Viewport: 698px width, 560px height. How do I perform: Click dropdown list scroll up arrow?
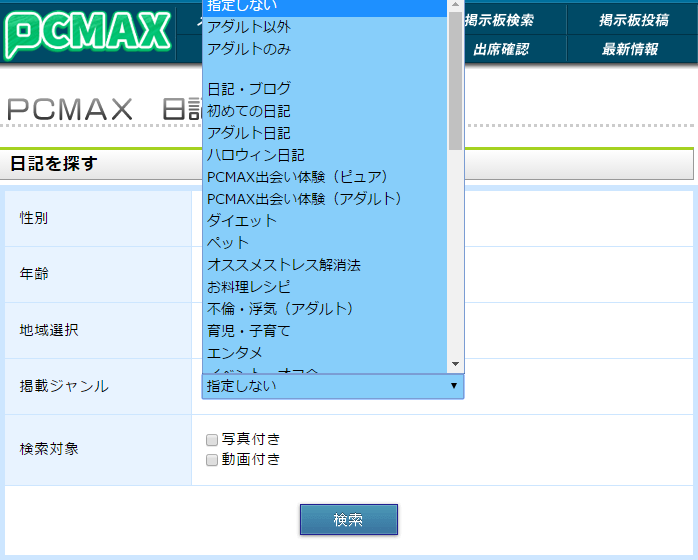pos(455,5)
